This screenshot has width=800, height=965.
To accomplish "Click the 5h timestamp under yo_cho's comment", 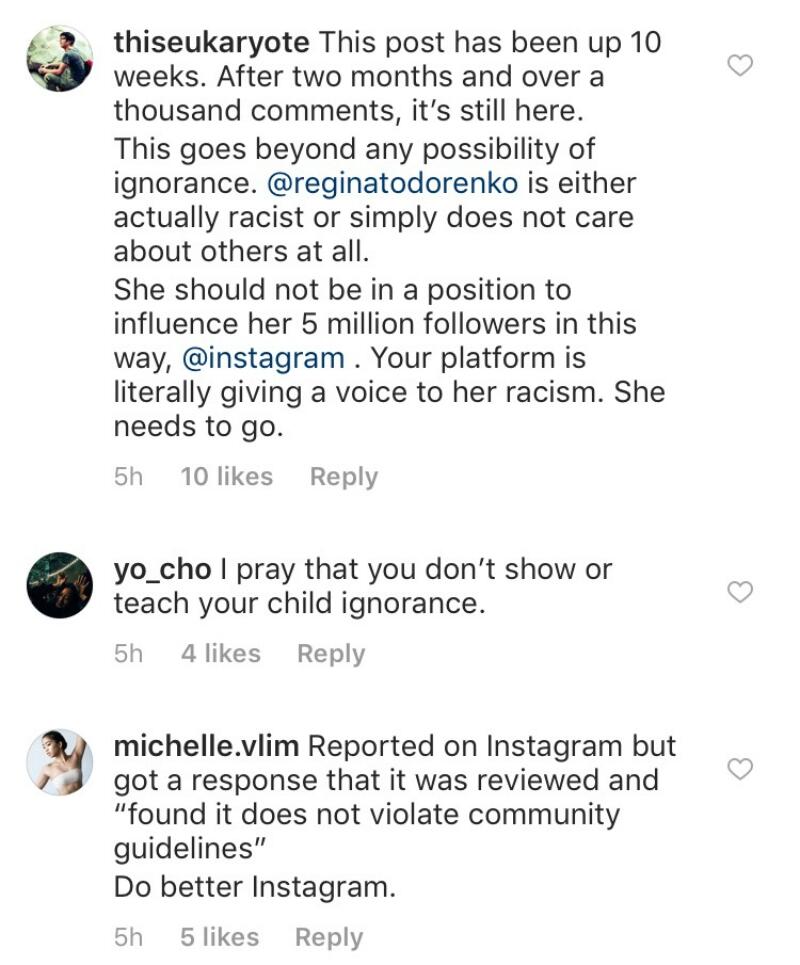I will [128, 654].
